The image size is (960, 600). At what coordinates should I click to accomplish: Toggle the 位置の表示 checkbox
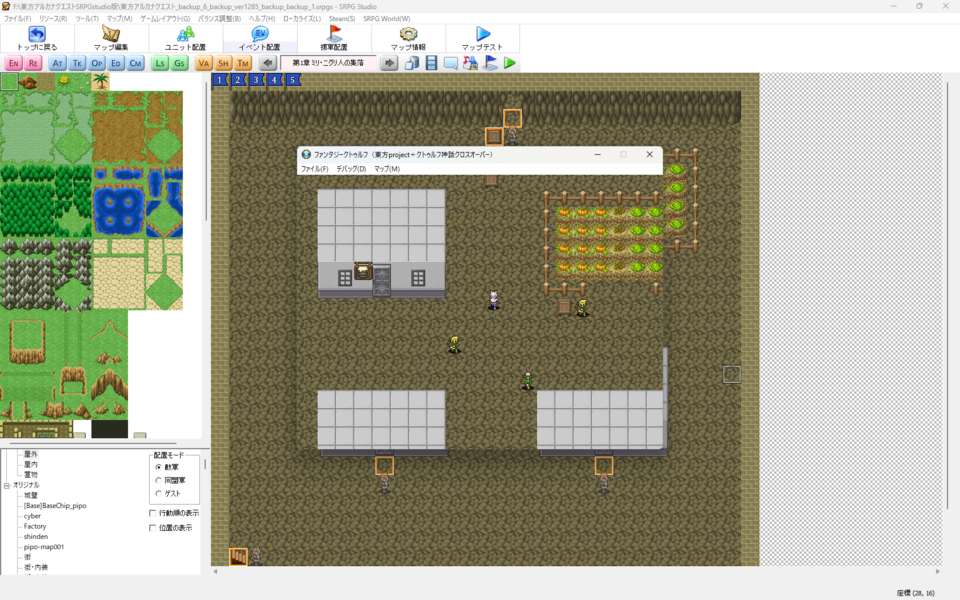pos(153,527)
